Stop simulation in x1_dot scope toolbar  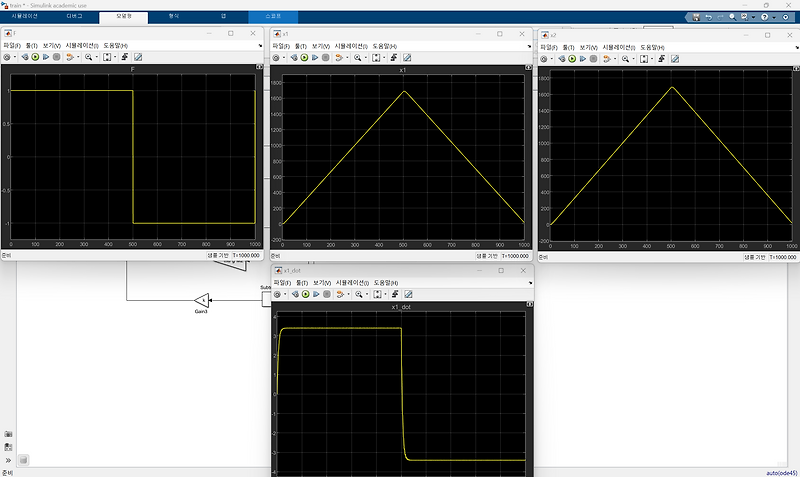click(327, 294)
